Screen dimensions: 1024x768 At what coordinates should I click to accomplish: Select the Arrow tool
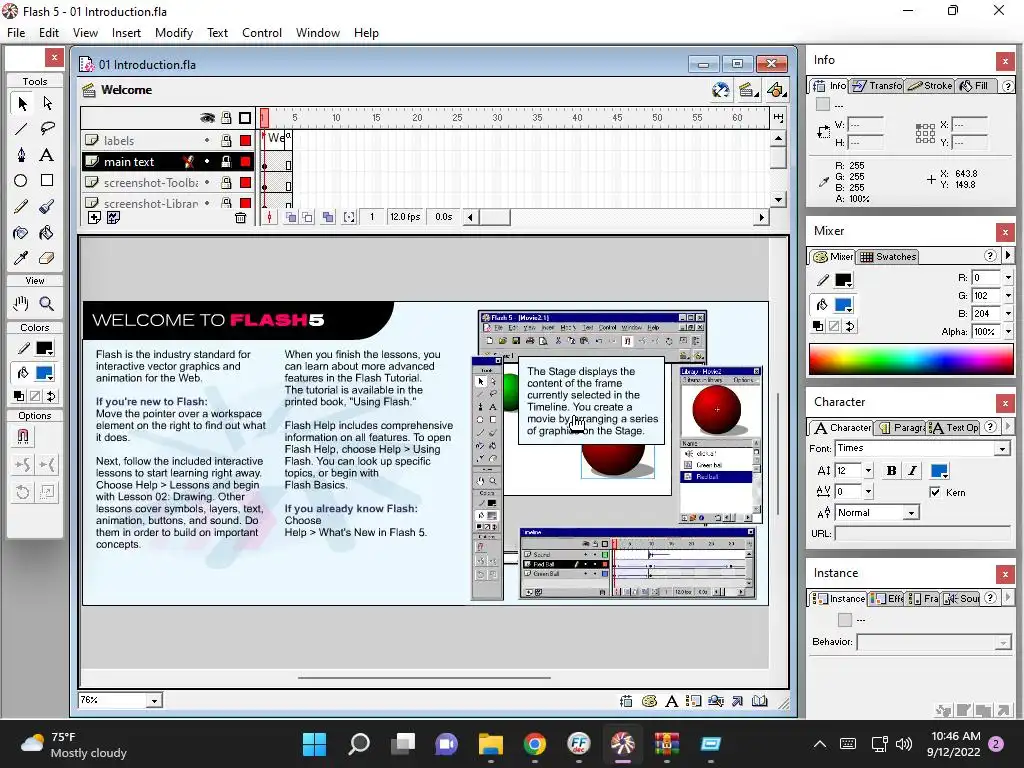[22, 103]
